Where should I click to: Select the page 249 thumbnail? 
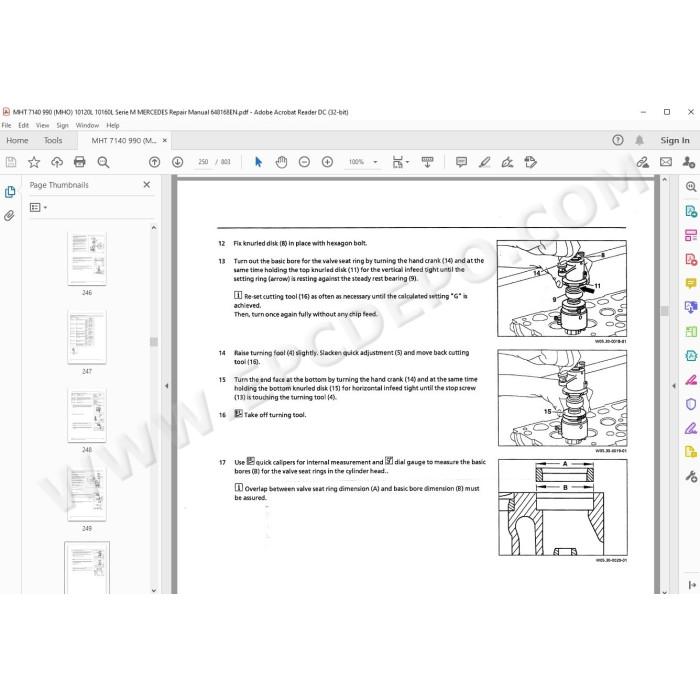pos(87,494)
